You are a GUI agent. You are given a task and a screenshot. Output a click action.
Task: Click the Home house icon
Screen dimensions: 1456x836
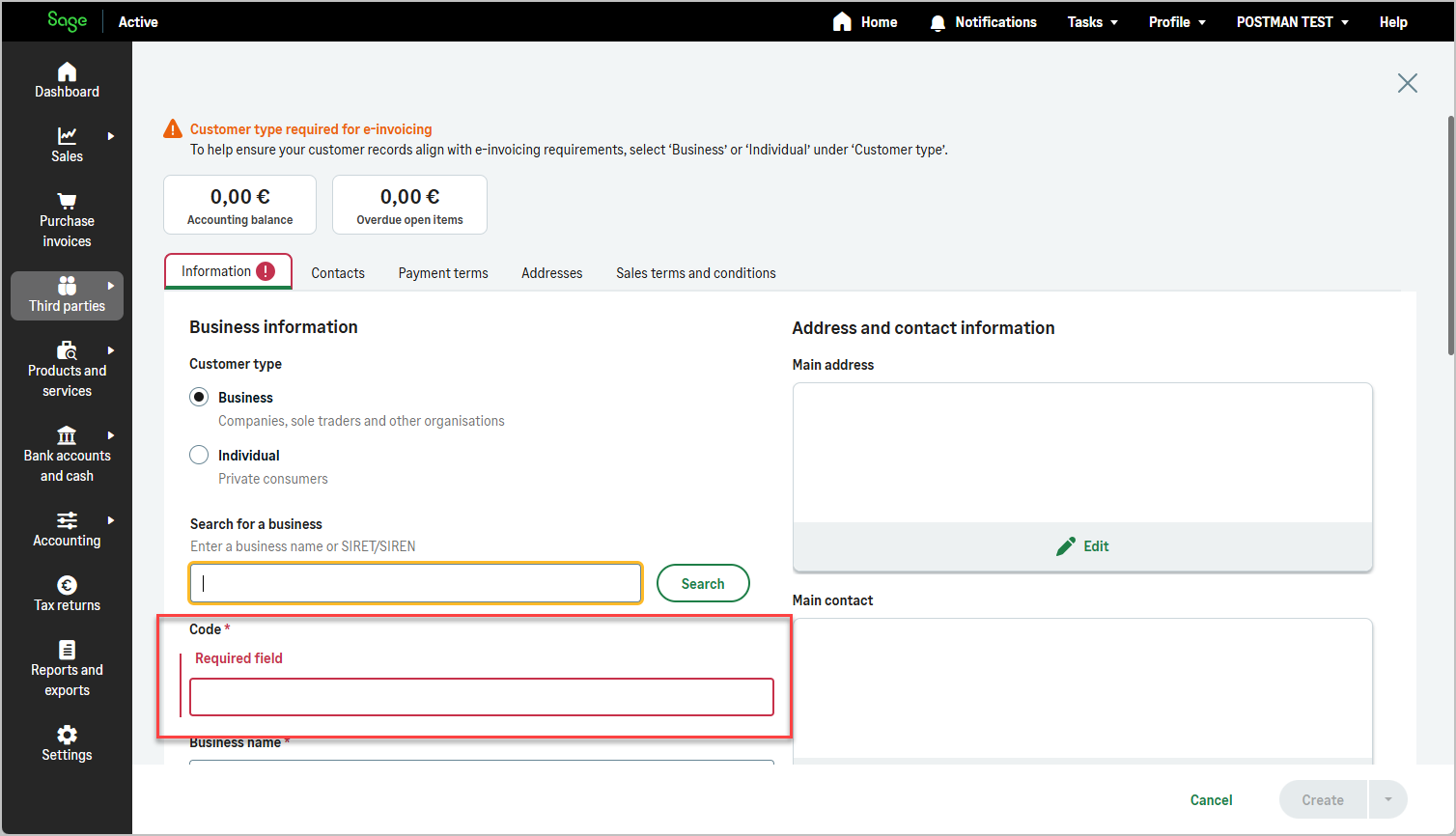[x=842, y=21]
